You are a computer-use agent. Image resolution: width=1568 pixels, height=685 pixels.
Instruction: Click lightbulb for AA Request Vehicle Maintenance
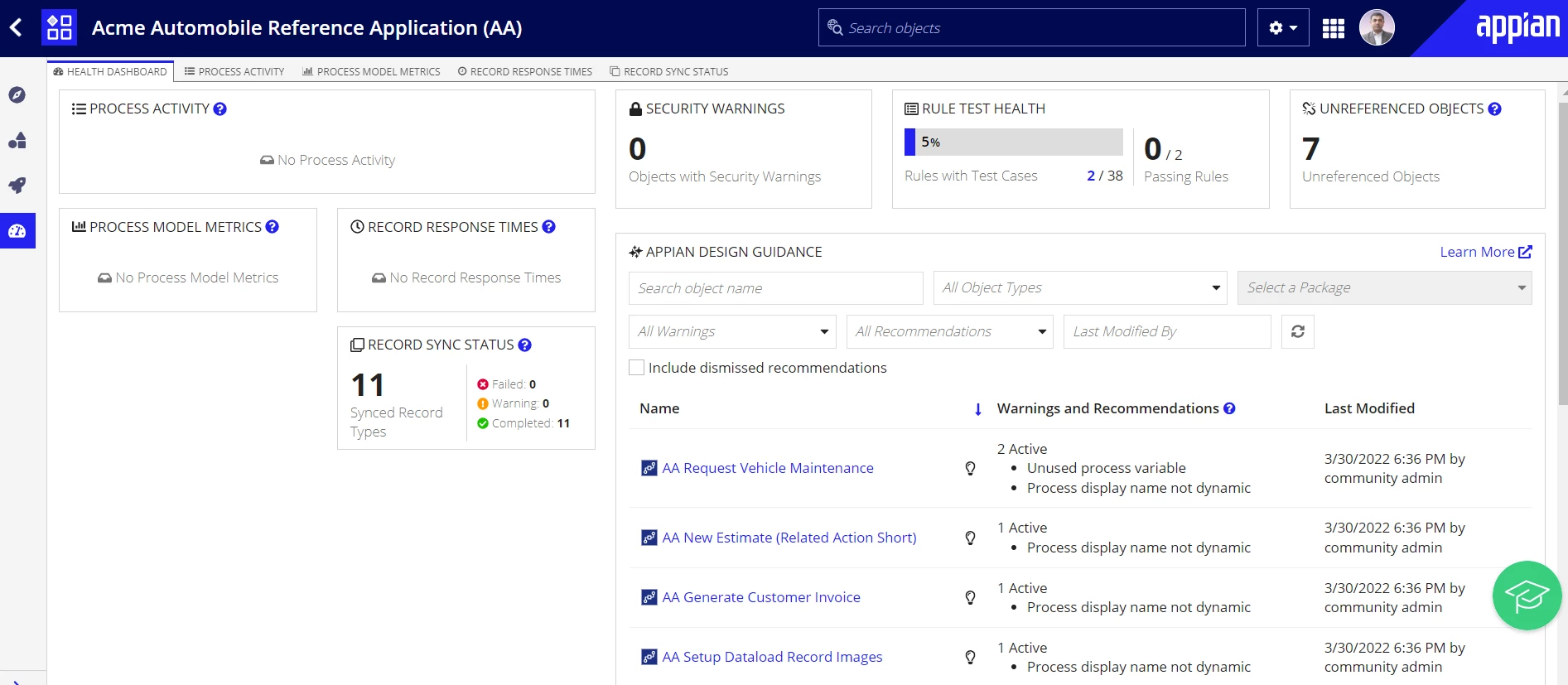[x=970, y=468]
